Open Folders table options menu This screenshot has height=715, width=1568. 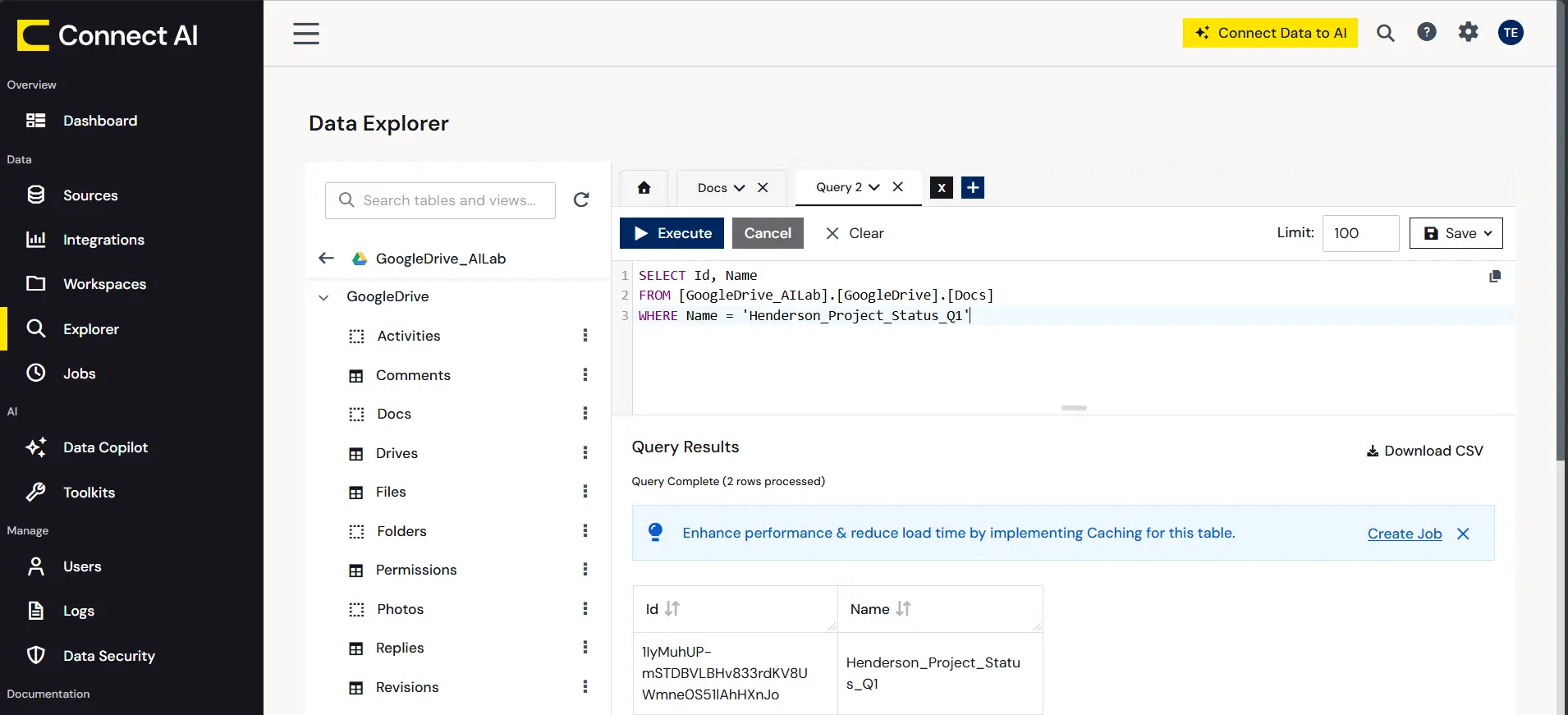tap(585, 530)
